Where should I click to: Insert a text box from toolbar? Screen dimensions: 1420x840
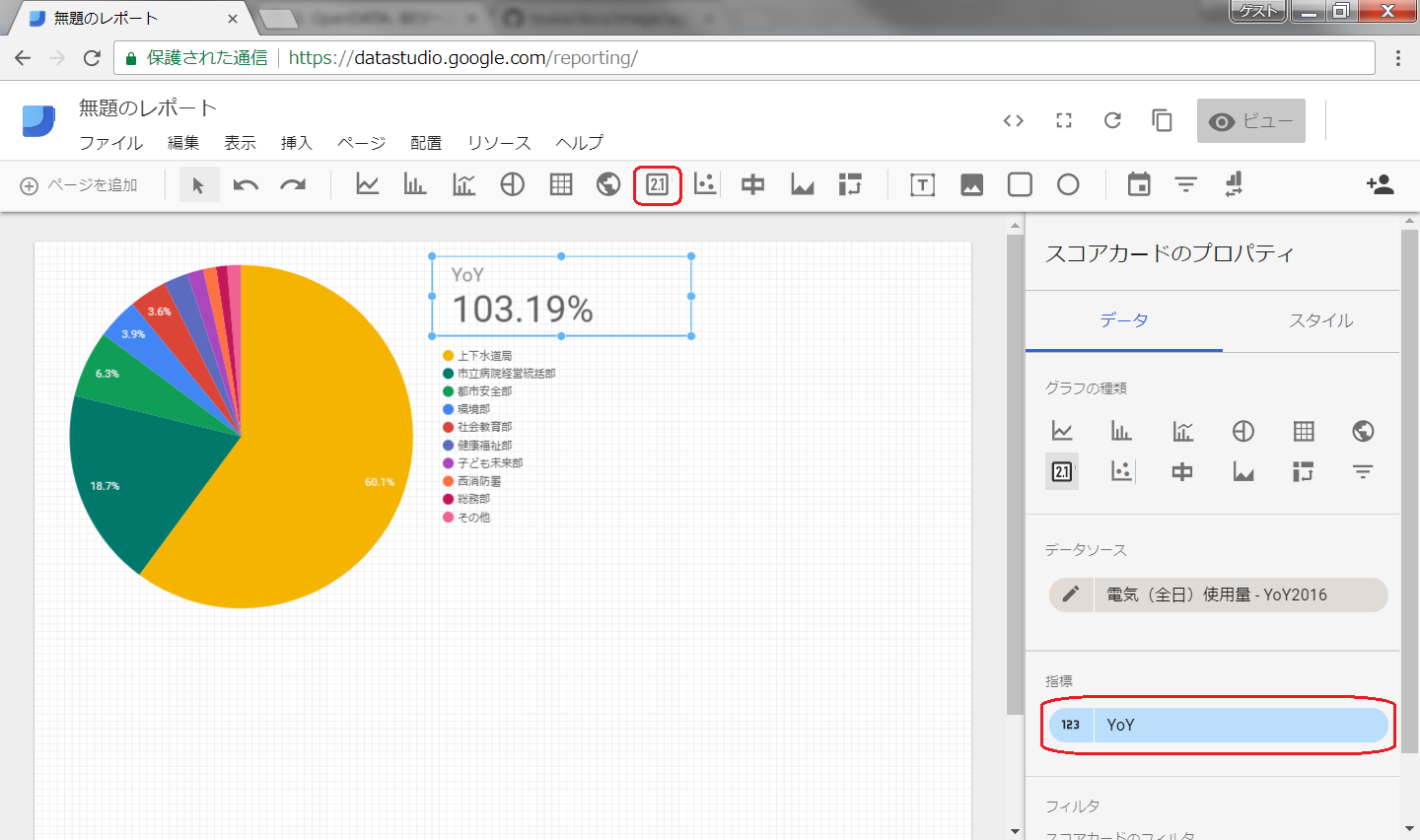pos(922,184)
